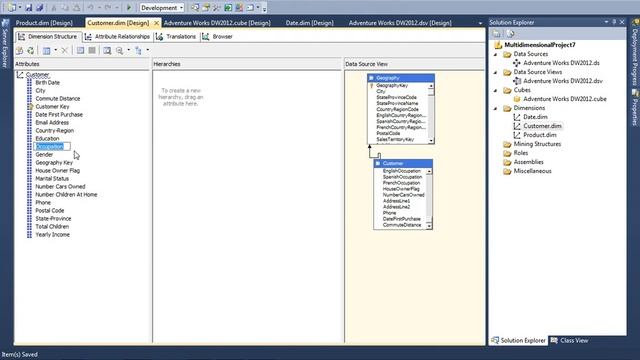The image size is (640, 360).
Task: Open the Translations tab
Action: point(176,37)
